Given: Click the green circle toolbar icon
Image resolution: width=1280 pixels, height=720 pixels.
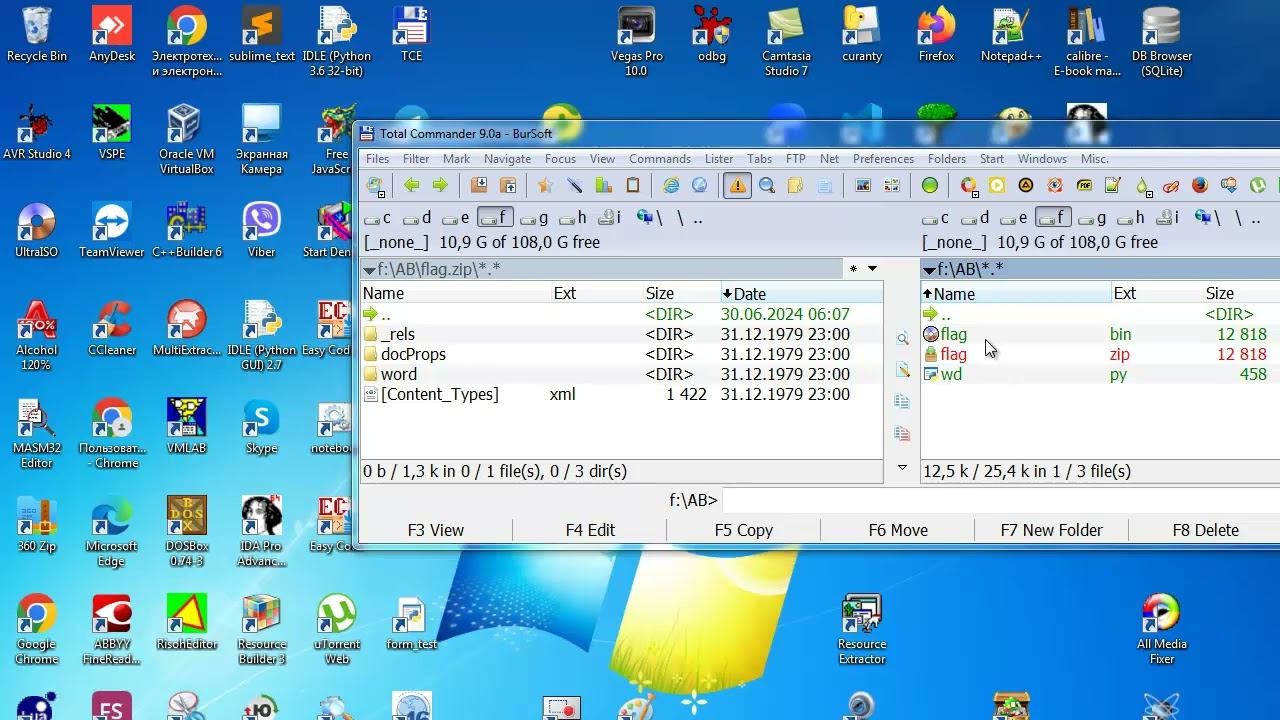Looking at the screenshot, I should coord(930,185).
